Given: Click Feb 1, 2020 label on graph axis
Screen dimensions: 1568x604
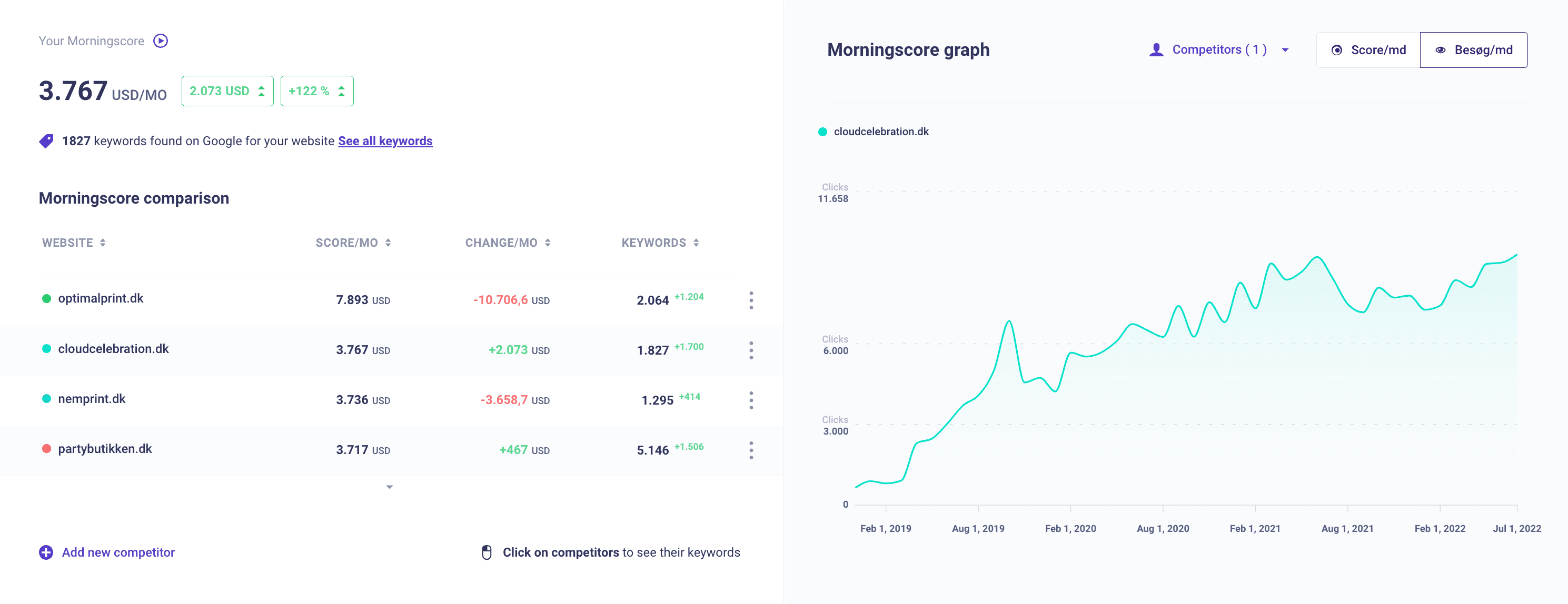Looking at the screenshot, I should tap(1070, 529).
